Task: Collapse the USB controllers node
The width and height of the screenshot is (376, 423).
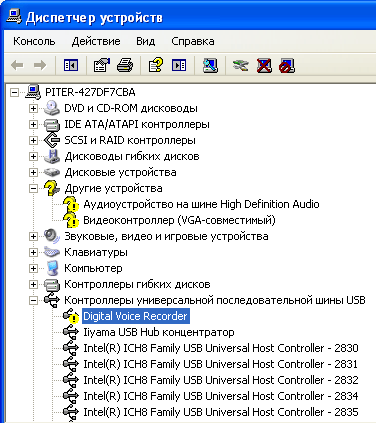Action: [x=33, y=300]
